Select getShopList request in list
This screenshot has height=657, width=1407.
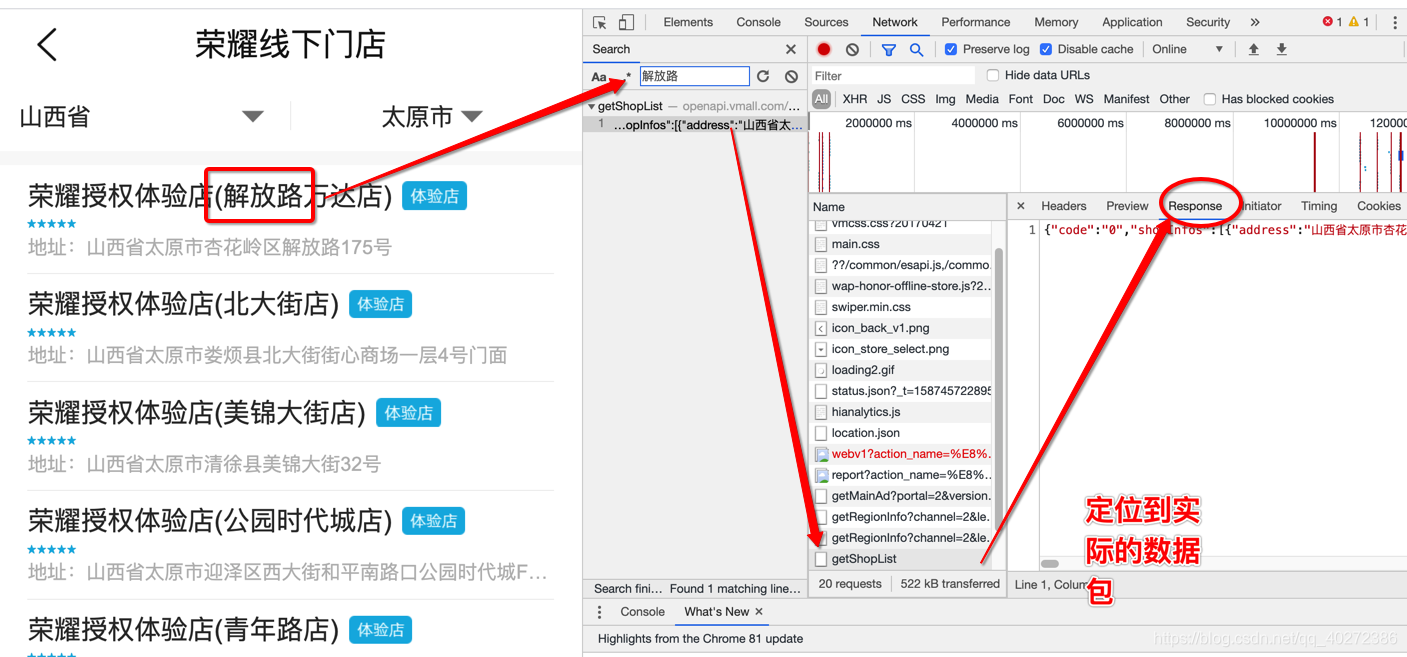(901, 559)
